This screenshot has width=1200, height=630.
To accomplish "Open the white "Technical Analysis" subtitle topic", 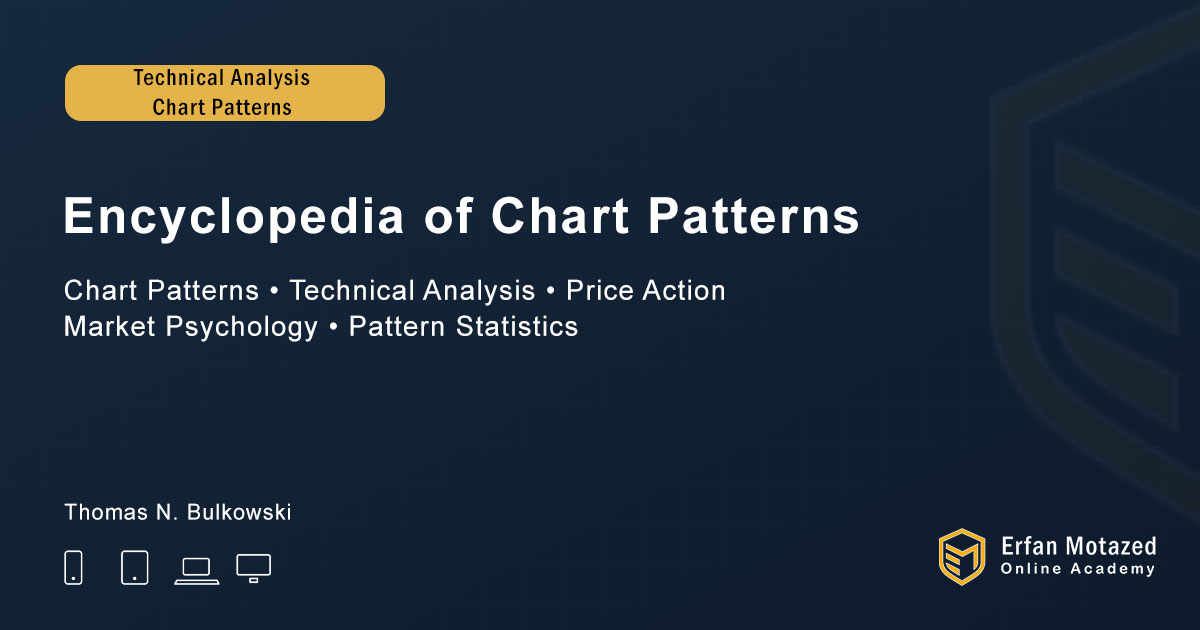I will 412,291.
